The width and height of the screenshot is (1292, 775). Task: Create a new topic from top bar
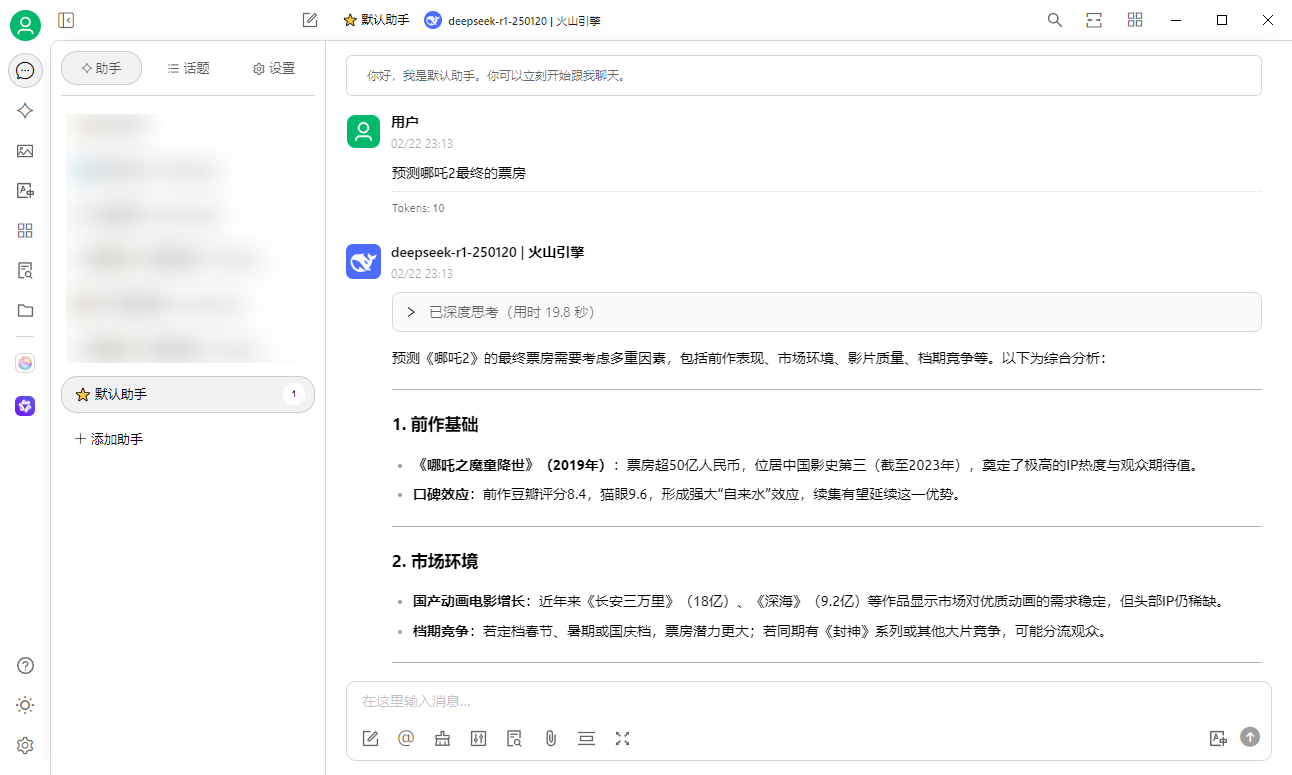[x=310, y=20]
